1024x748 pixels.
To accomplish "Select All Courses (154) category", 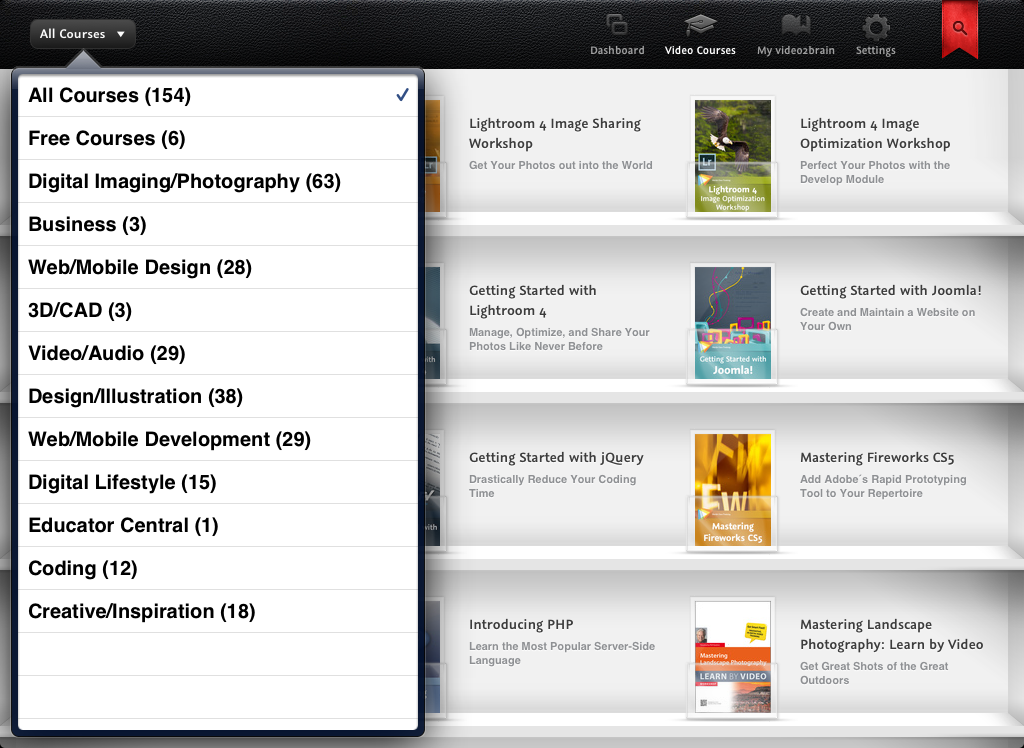I will click(x=218, y=95).
